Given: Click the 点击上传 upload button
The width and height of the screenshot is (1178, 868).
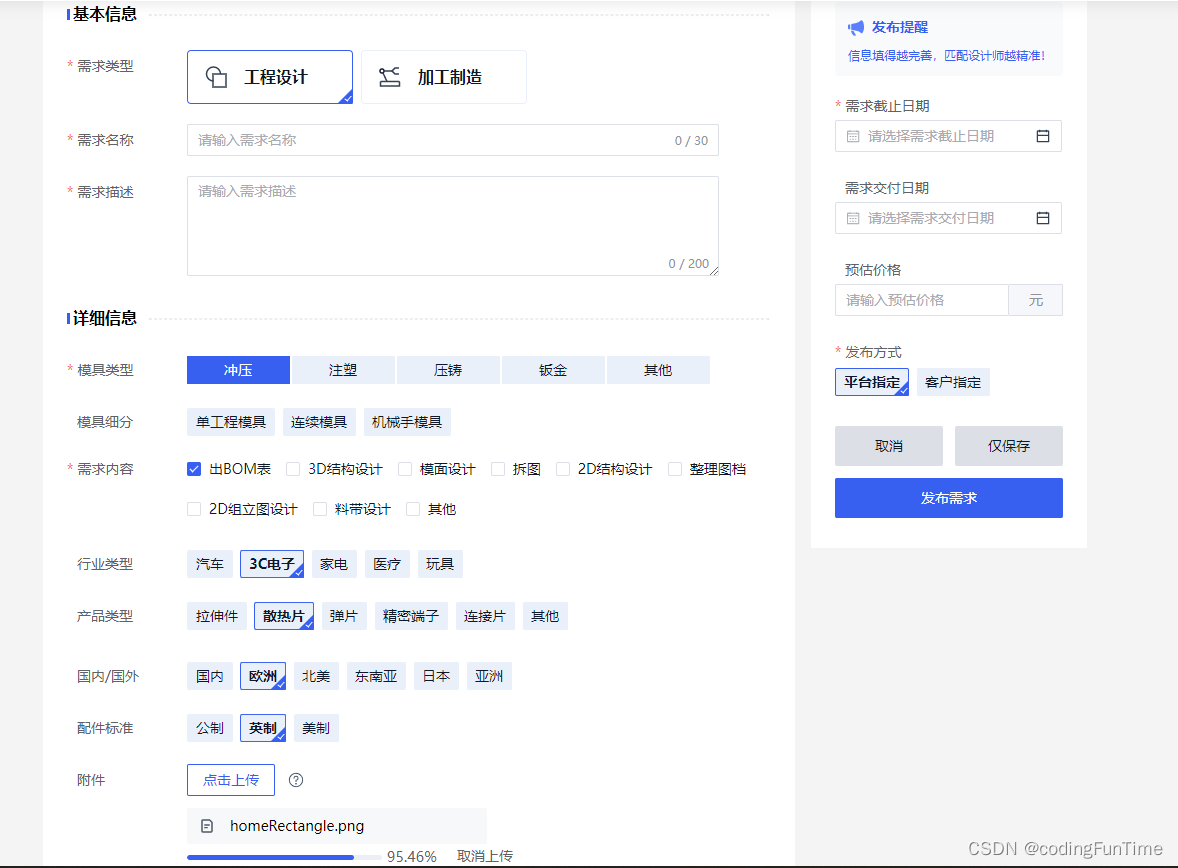Looking at the screenshot, I should click(231, 780).
